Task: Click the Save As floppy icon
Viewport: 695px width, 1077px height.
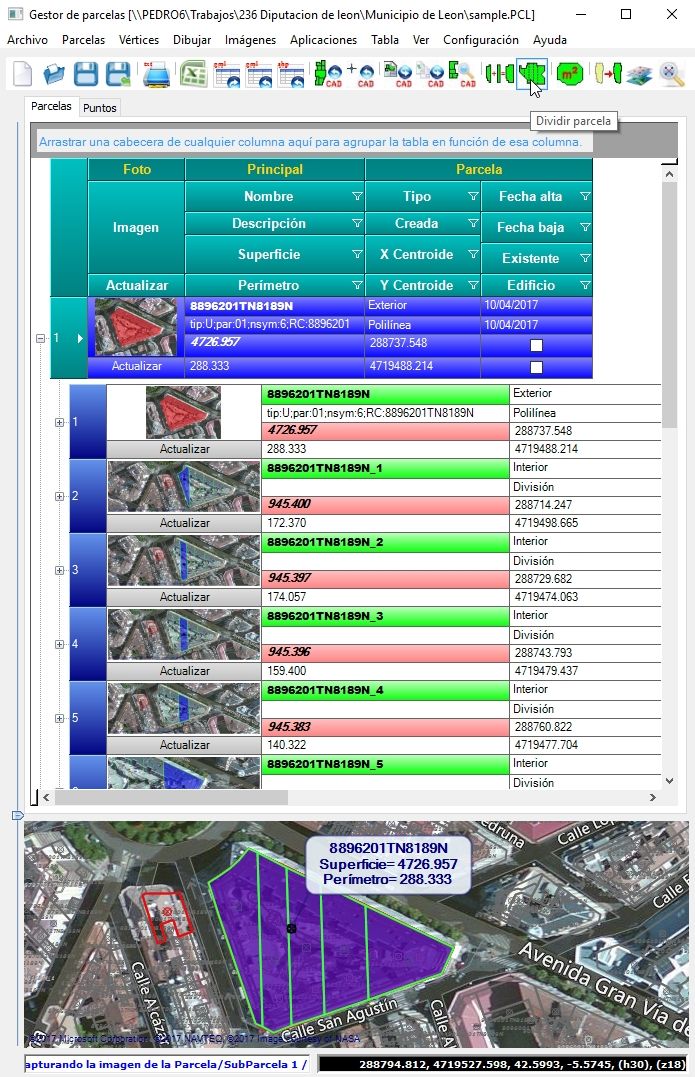Action: point(118,73)
